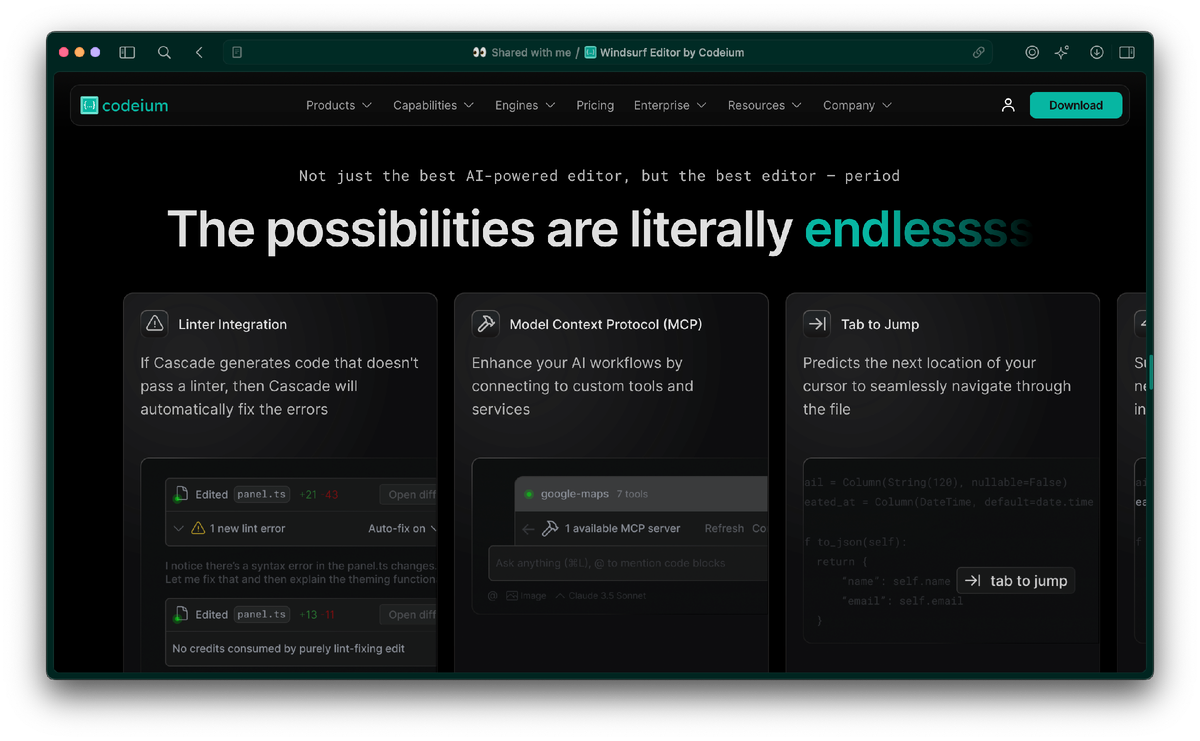
Task: Click the "email": self.email code line
Action: point(902,601)
